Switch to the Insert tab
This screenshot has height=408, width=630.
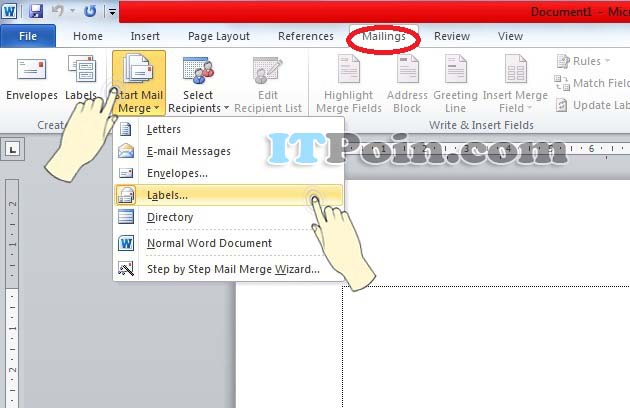pos(145,36)
